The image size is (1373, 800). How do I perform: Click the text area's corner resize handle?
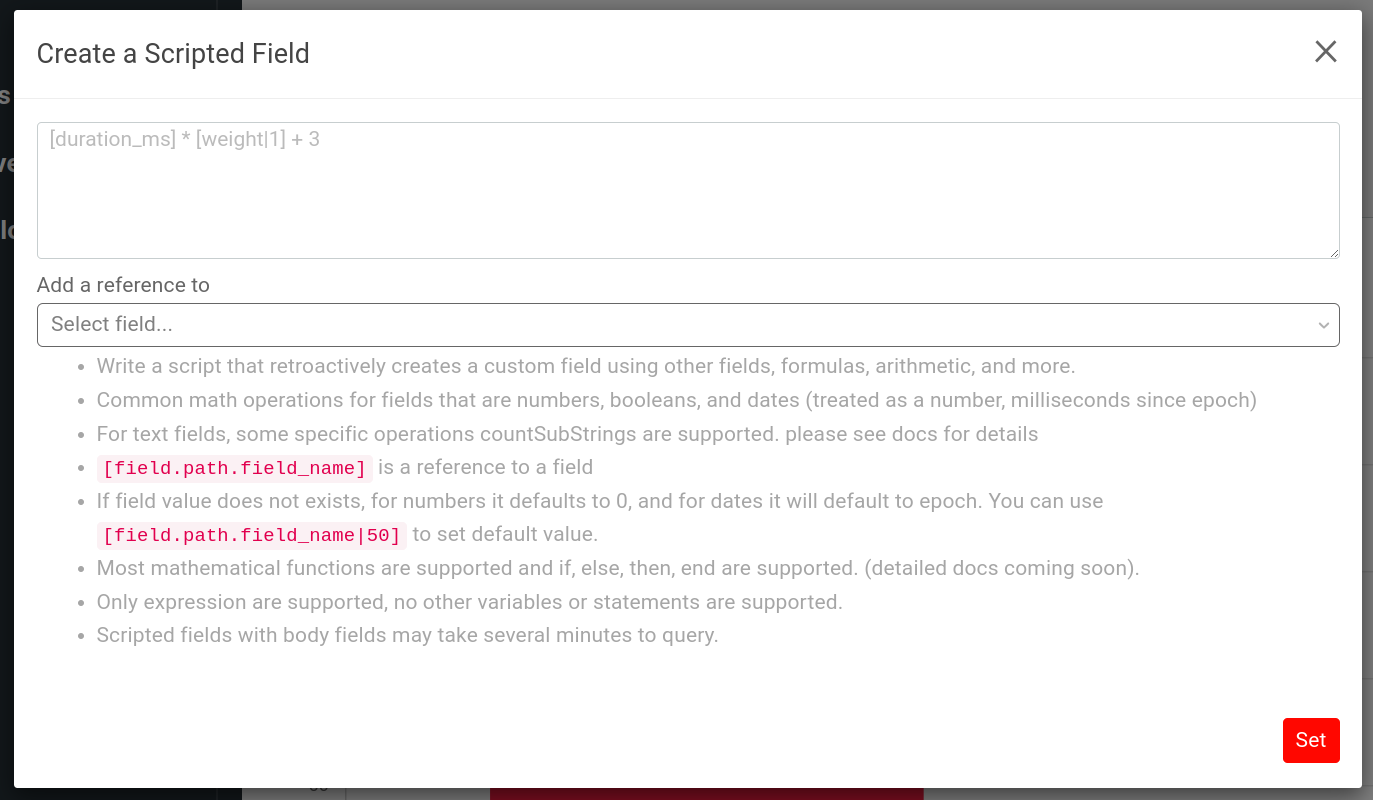(x=1334, y=253)
